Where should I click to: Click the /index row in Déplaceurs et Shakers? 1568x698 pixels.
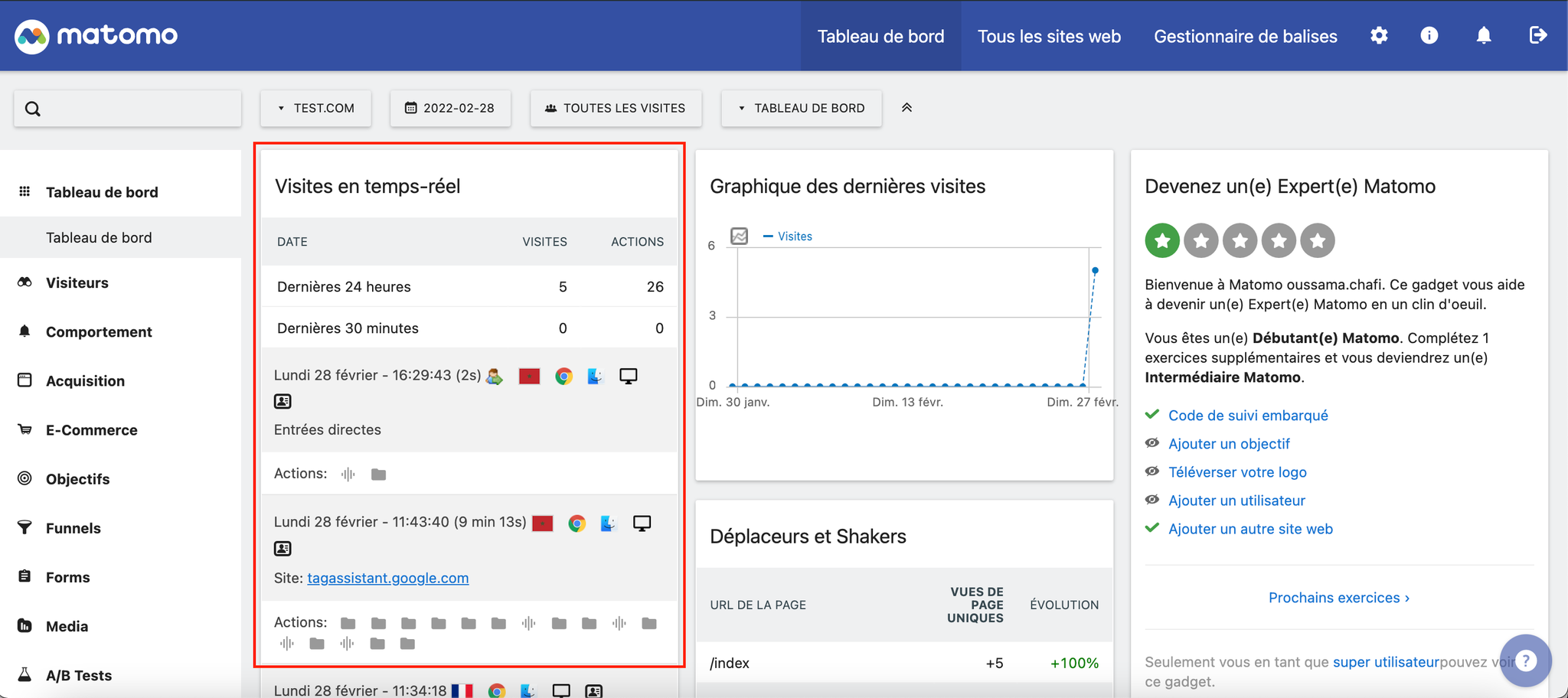point(904,663)
